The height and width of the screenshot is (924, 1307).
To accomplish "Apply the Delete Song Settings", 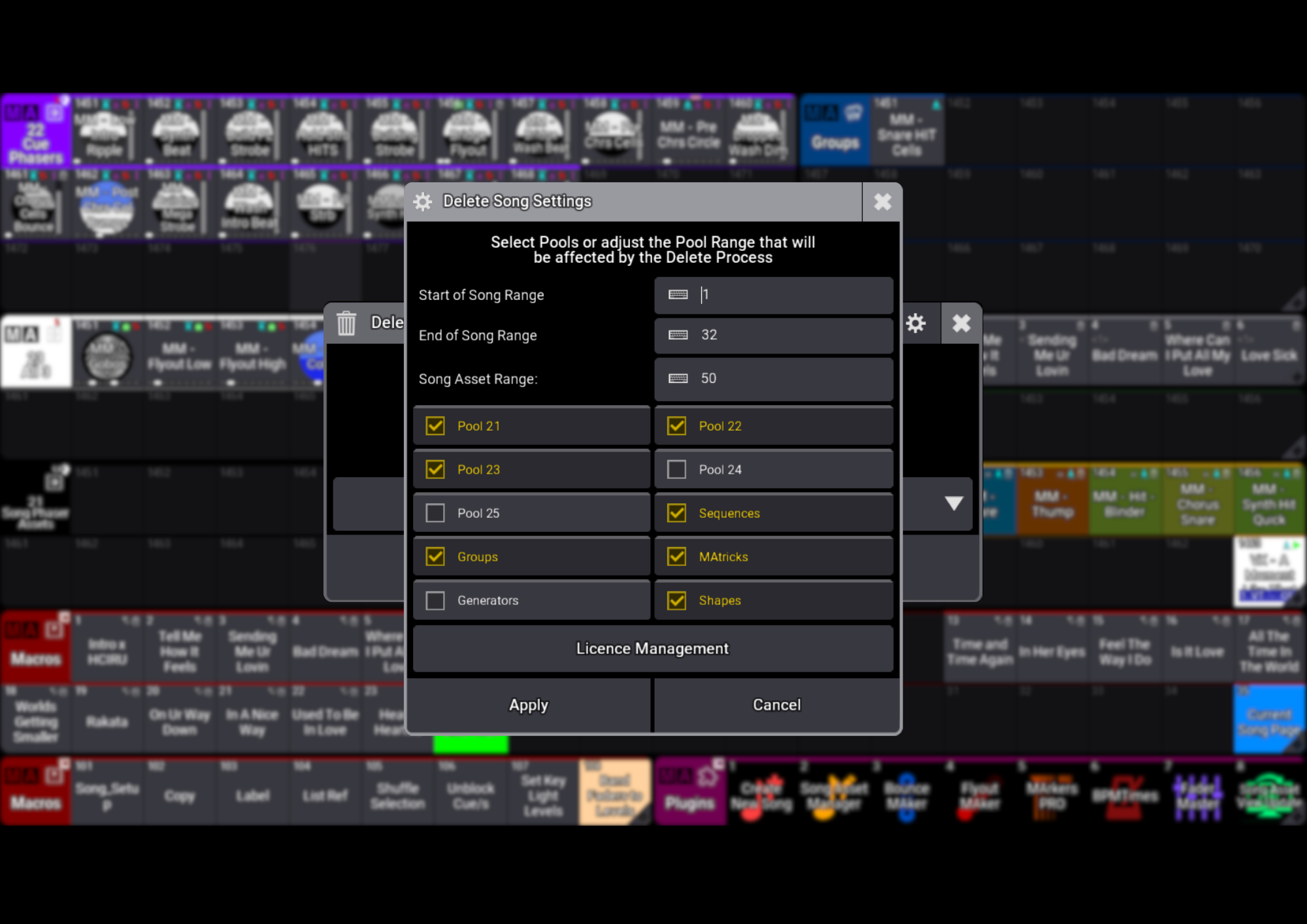I will tap(529, 705).
